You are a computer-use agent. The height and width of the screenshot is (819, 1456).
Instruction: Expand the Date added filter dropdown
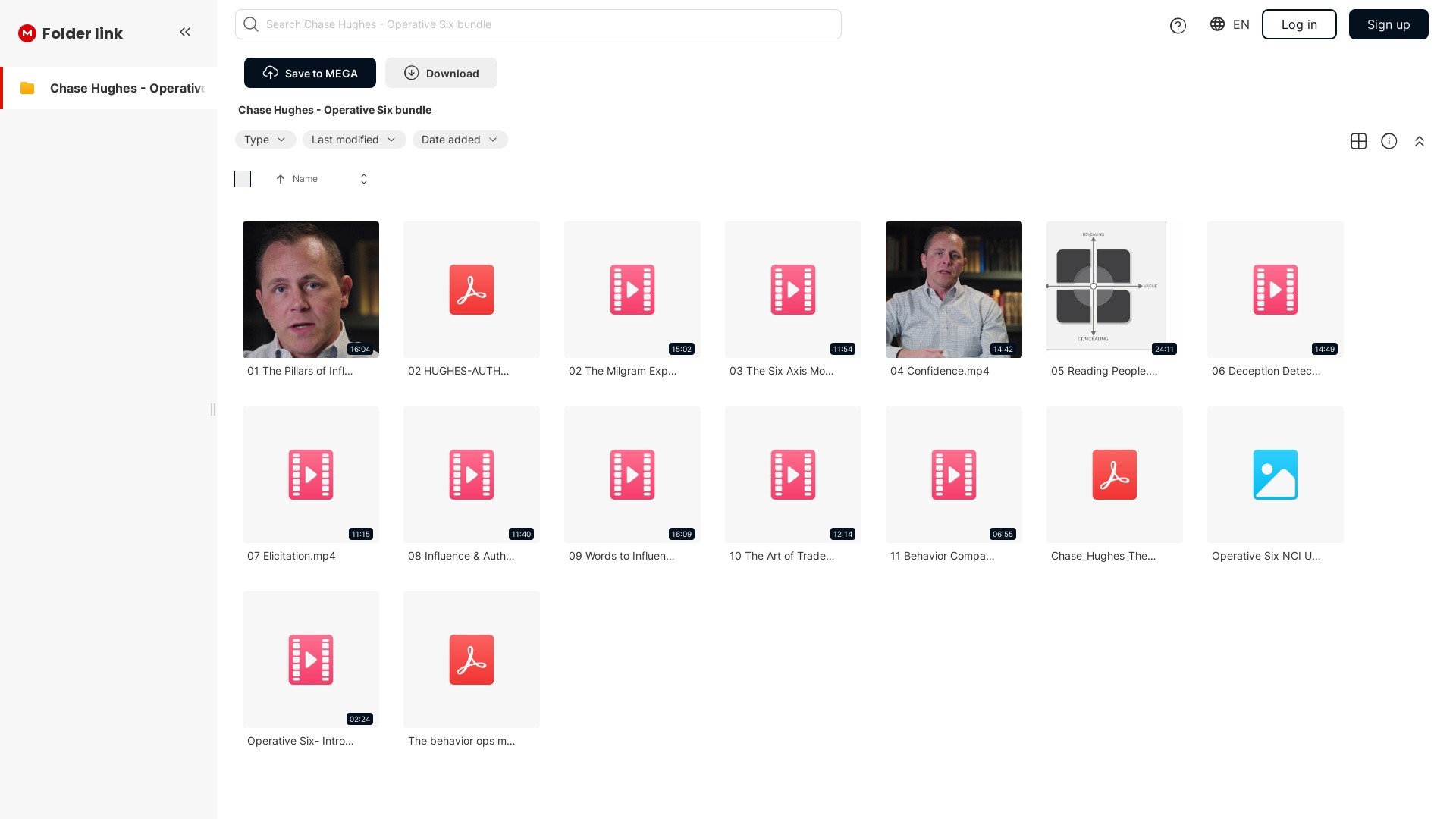(460, 140)
